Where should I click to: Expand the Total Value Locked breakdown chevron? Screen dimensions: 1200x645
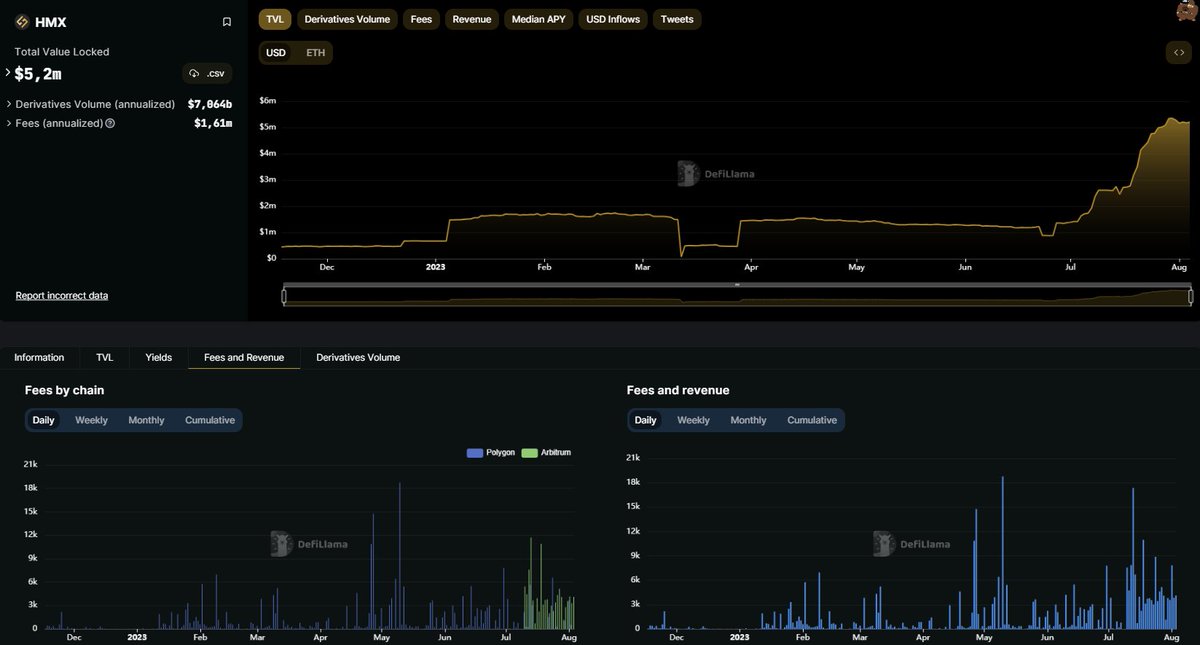pos(6,72)
